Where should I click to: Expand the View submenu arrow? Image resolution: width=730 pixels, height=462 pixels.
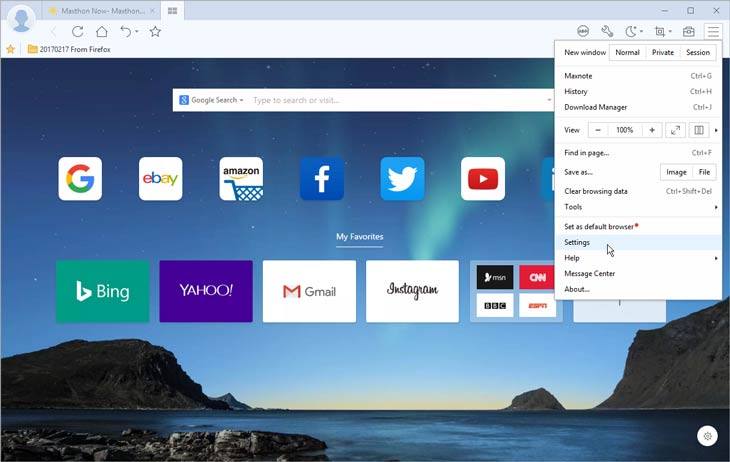click(x=716, y=130)
